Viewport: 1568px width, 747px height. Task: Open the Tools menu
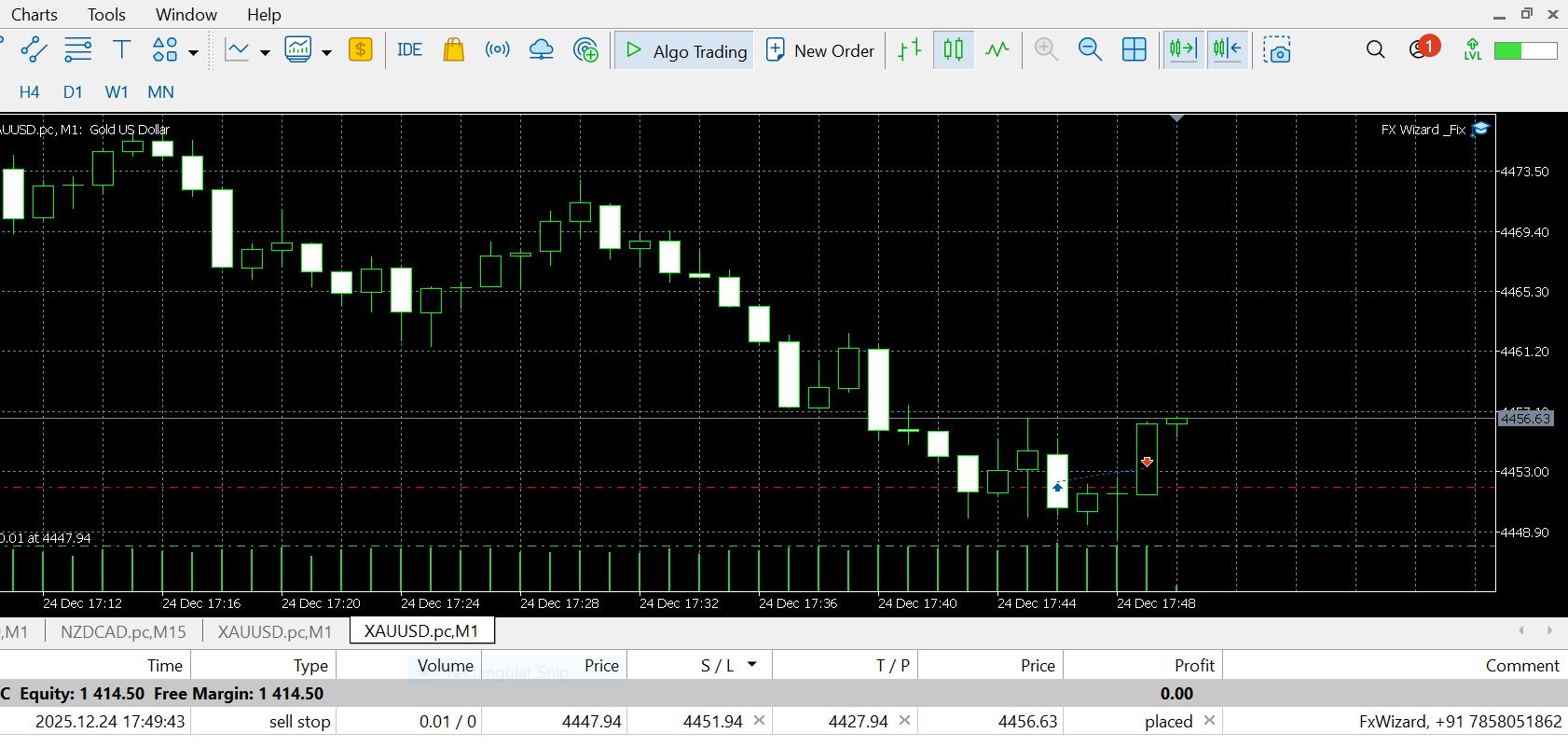pyautogui.click(x=106, y=15)
